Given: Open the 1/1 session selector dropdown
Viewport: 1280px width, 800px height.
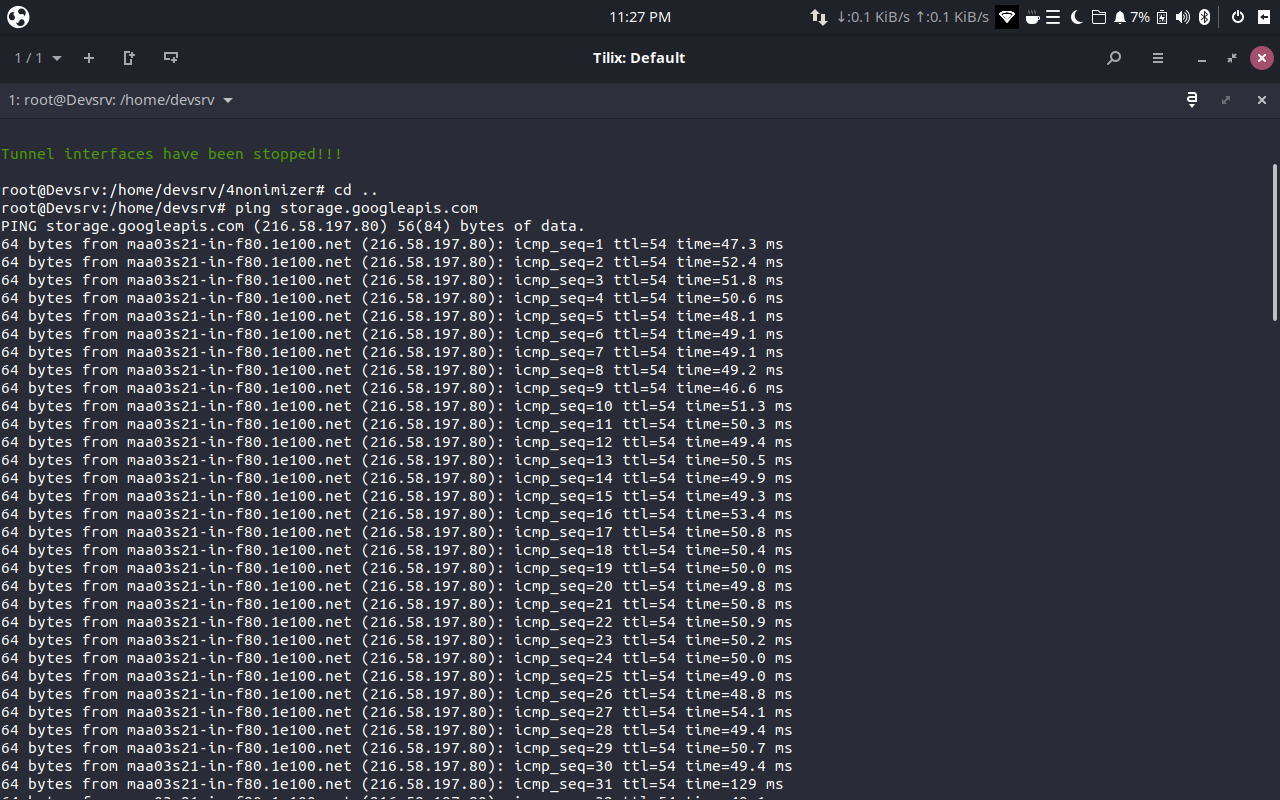Looking at the screenshot, I should coord(37,58).
